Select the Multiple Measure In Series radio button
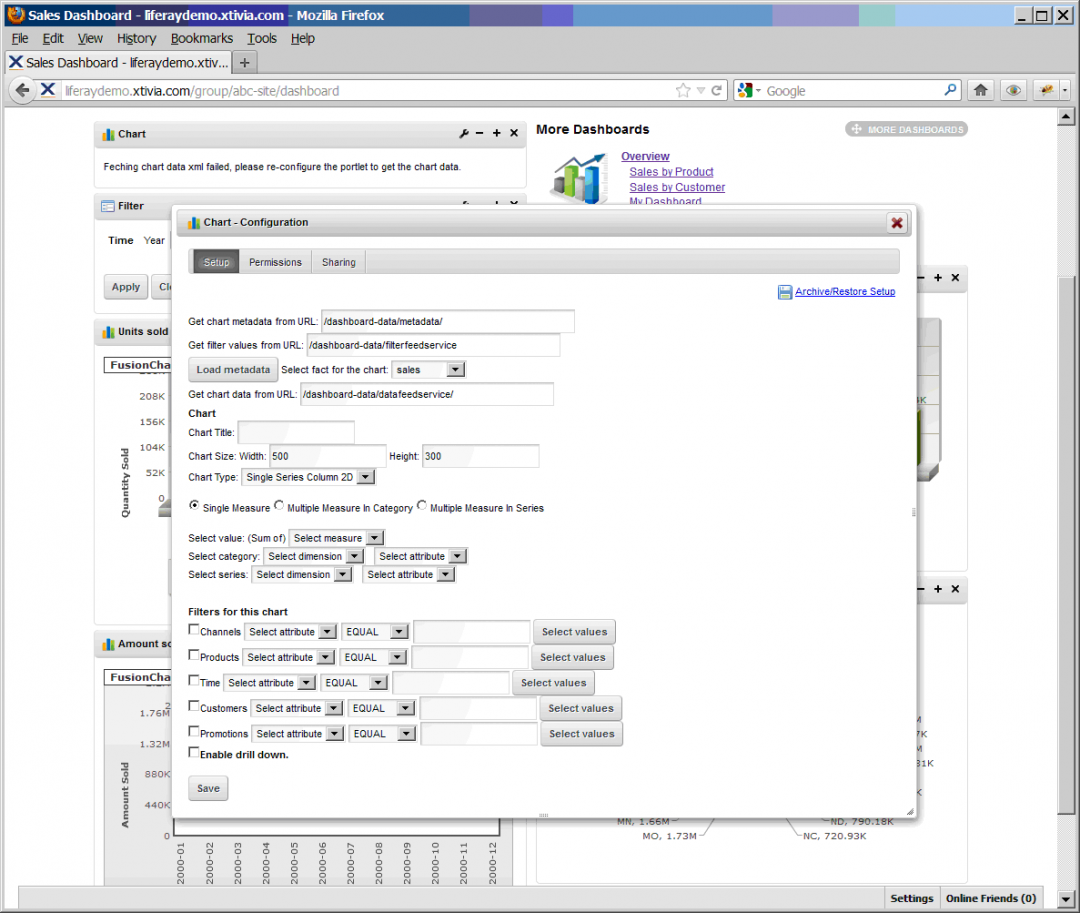Screen dimensions: 1080x913 click(421, 506)
